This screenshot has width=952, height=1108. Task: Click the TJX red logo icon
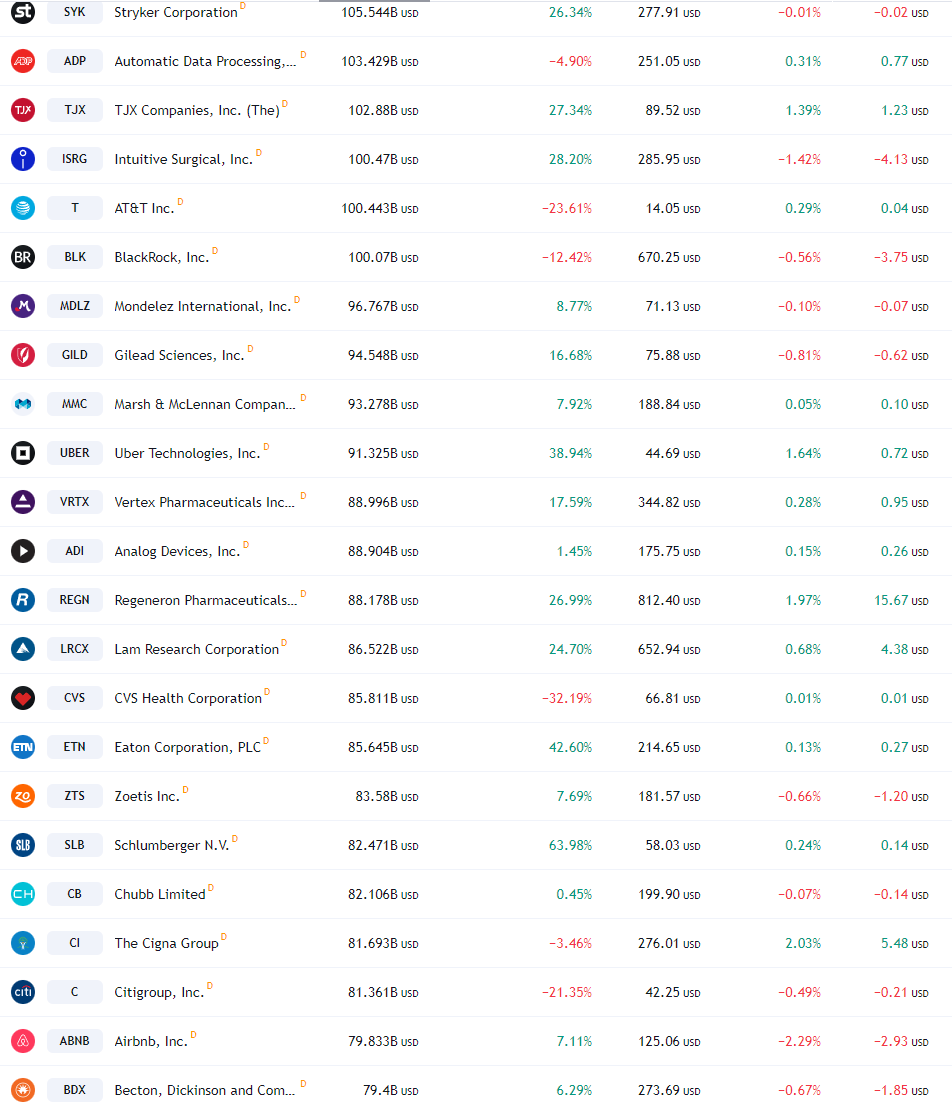(x=23, y=110)
